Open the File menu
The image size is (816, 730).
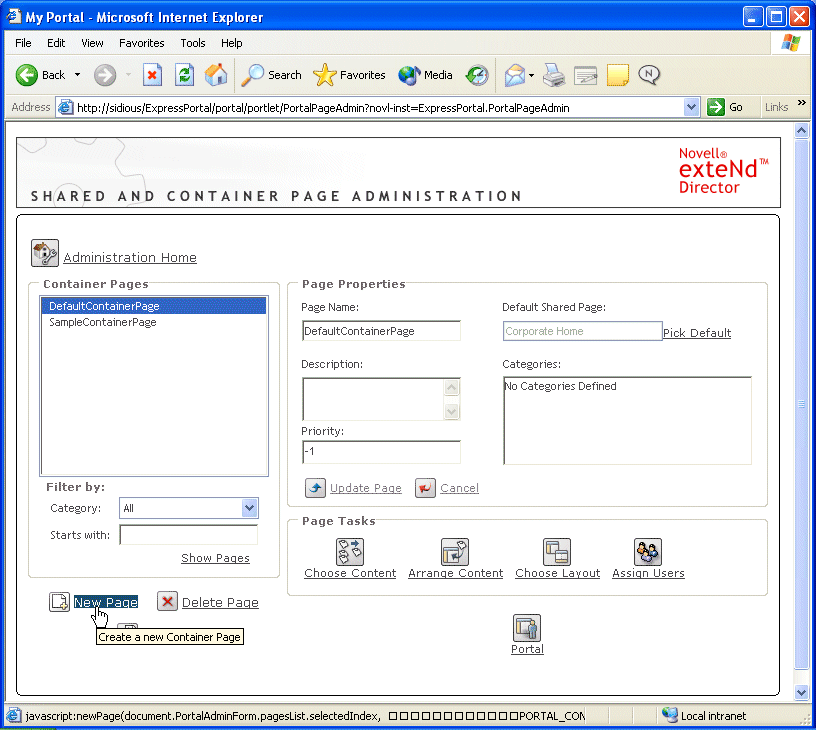tap(23, 43)
